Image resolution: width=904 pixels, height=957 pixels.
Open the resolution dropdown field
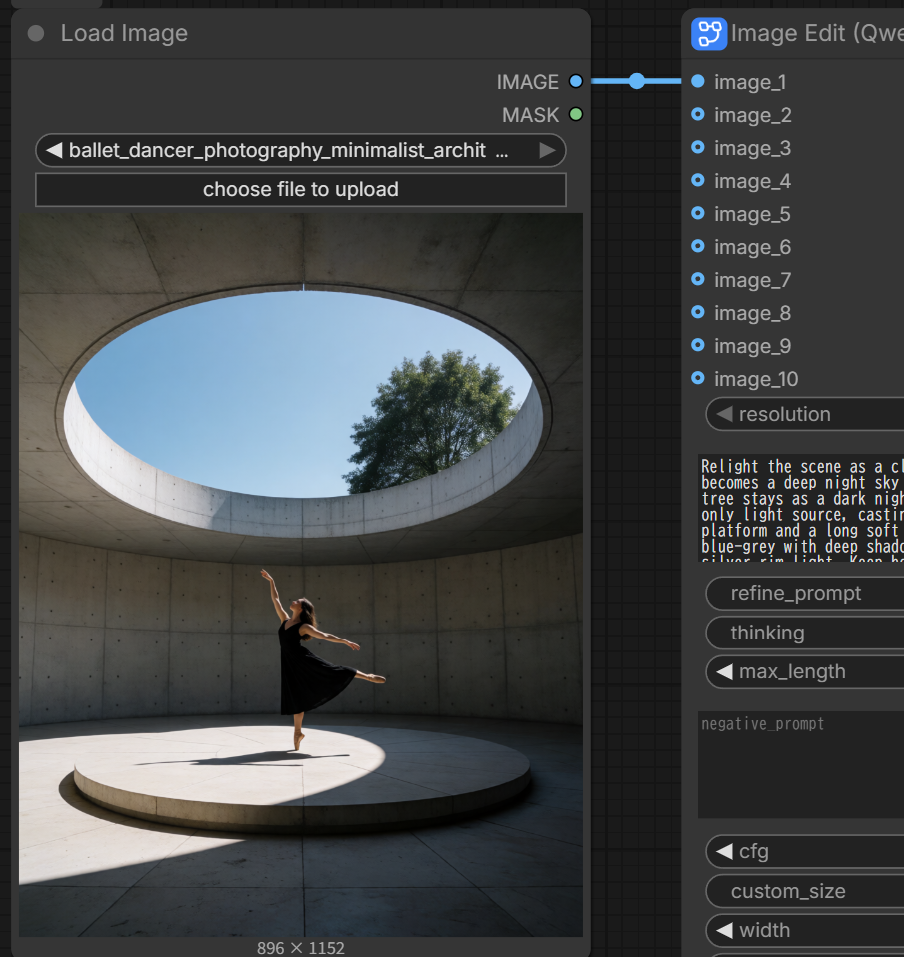point(805,414)
